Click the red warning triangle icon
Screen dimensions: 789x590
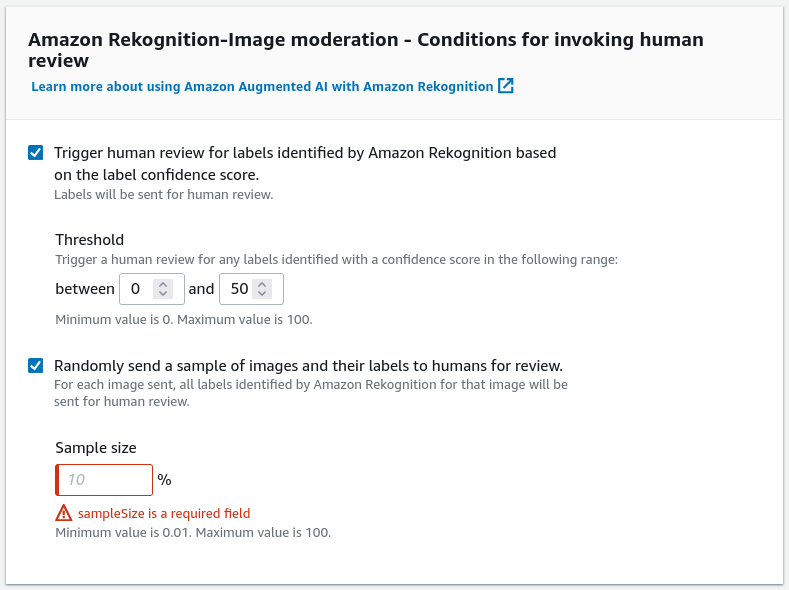pyautogui.click(x=63, y=513)
